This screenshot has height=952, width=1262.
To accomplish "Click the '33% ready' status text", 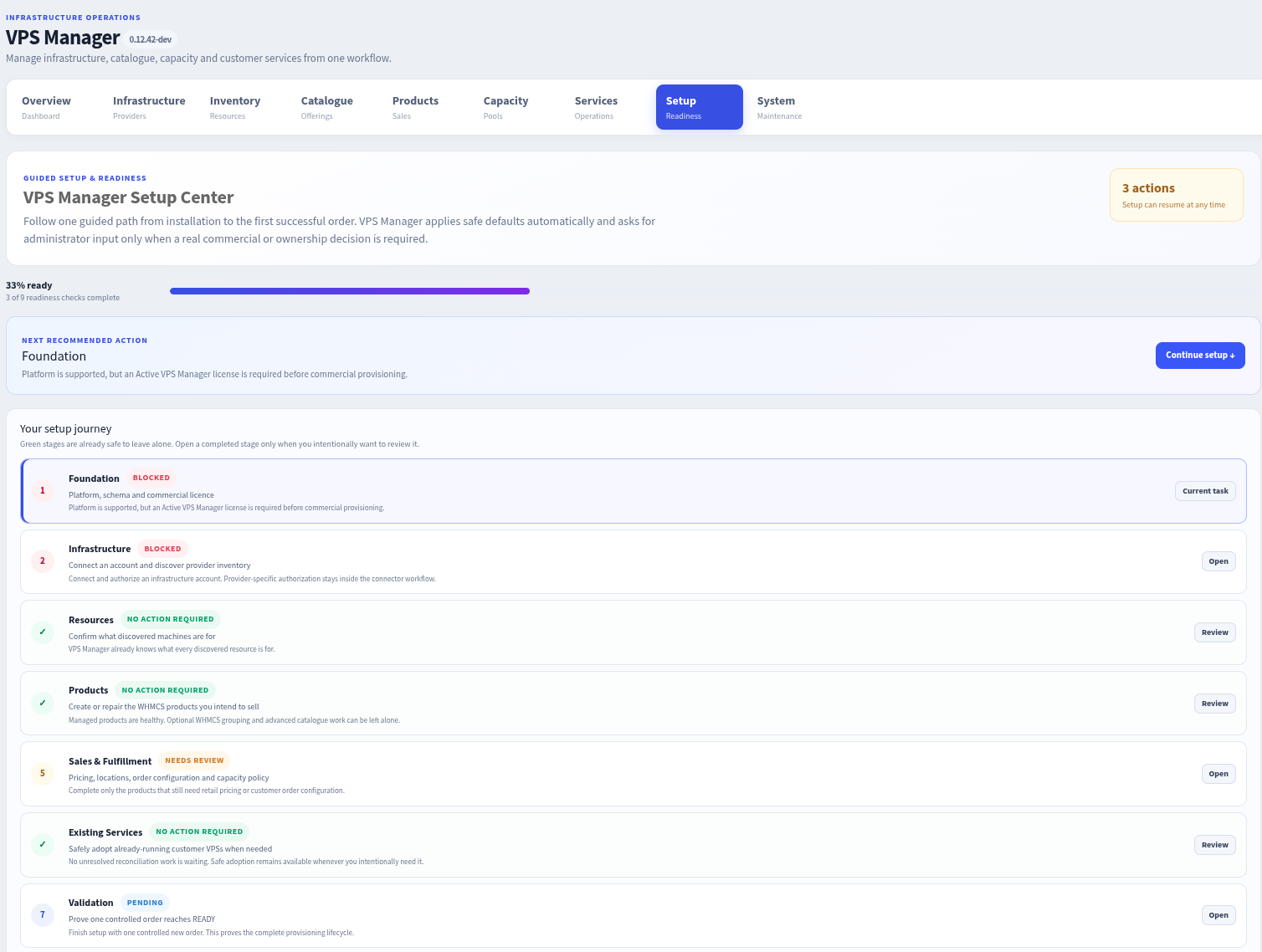I will pos(29,285).
